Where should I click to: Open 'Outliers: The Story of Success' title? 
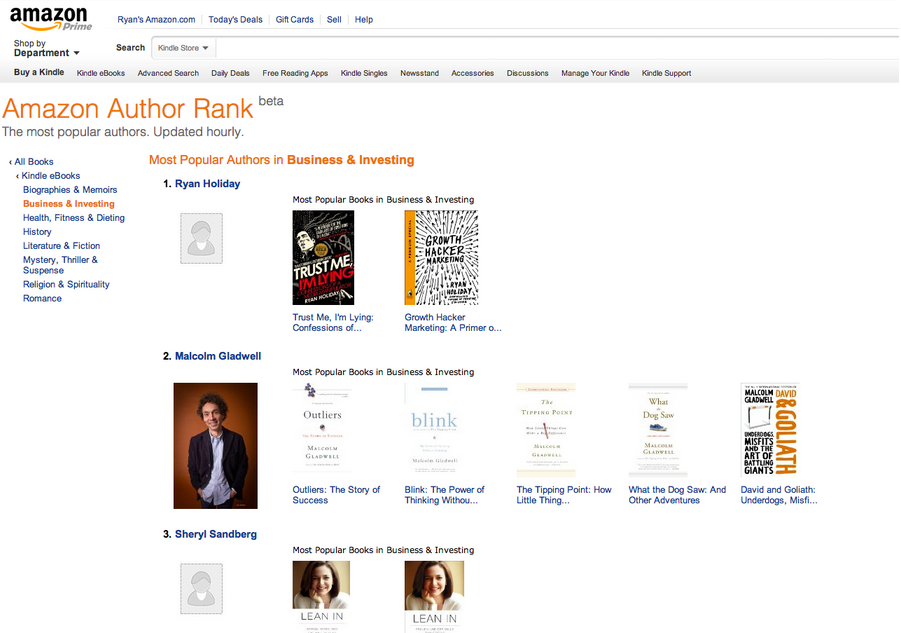(336, 495)
